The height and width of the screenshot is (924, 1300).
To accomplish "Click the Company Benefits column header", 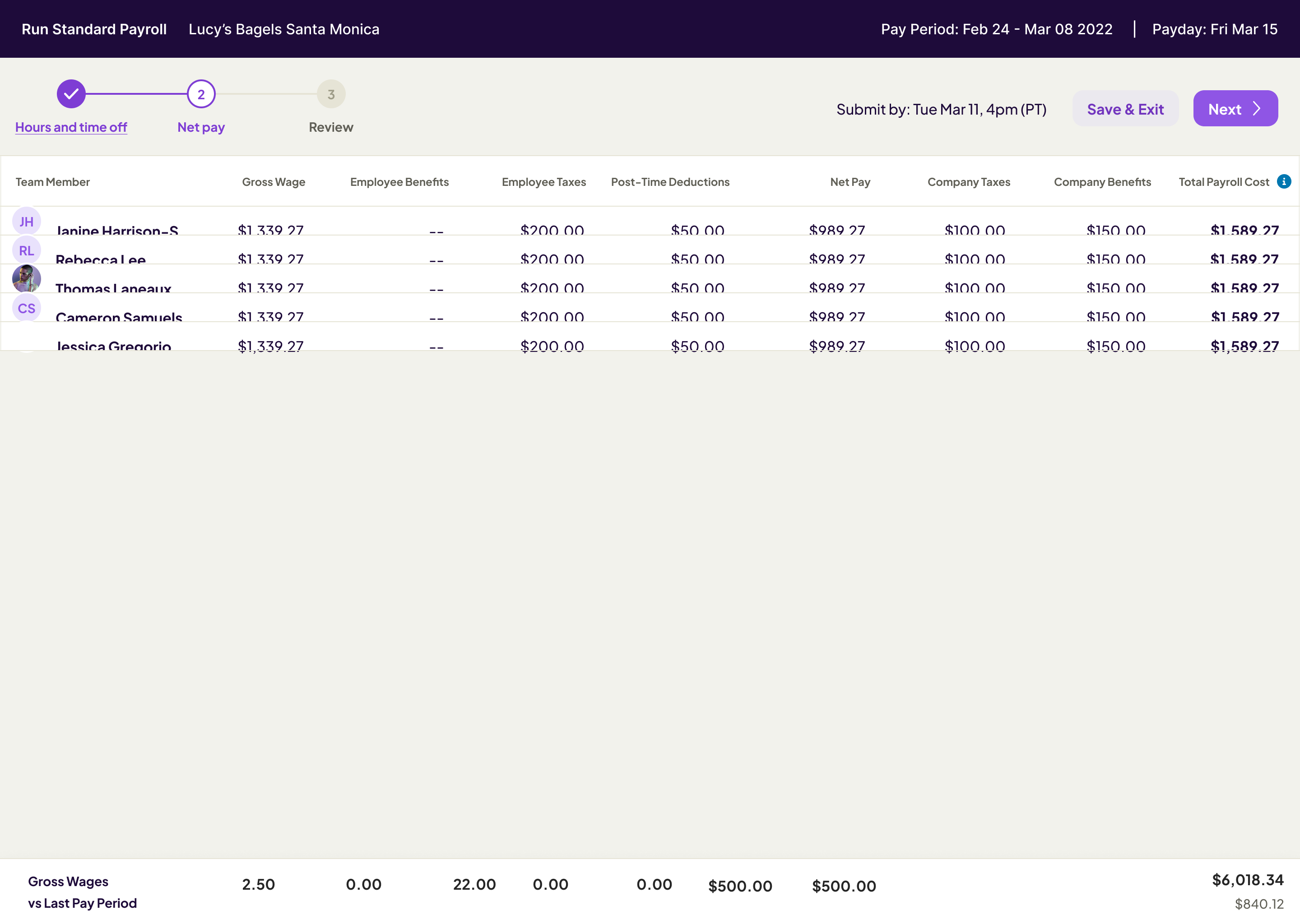I will coord(1102,182).
